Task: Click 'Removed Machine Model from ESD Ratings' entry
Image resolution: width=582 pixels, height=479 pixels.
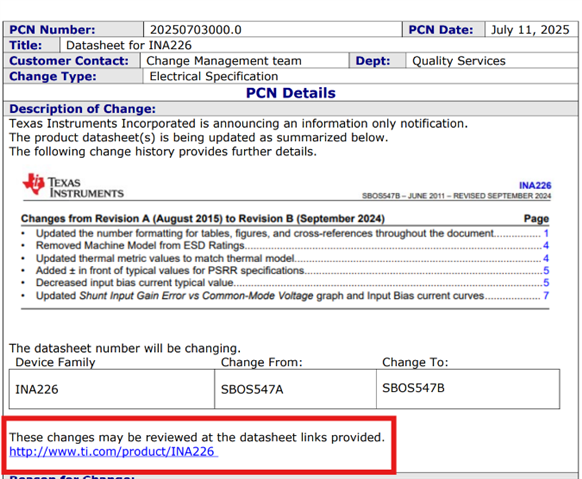Action: (x=140, y=246)
